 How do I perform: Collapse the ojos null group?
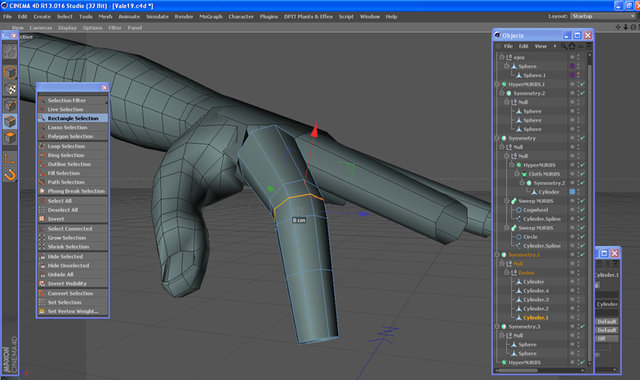502,57
